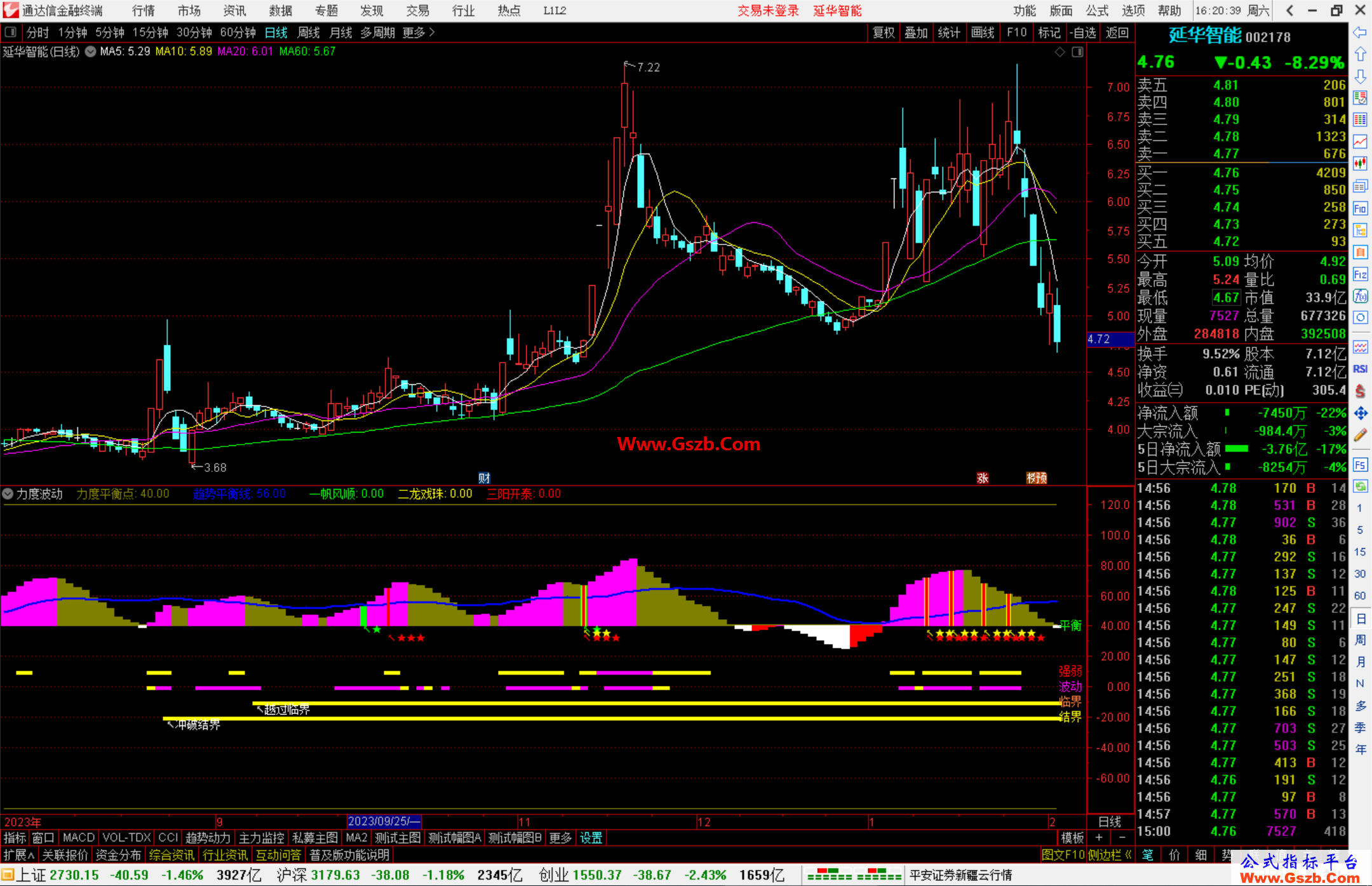1372x886 pixels.
Task: Switch chart to 月线 period
Action: pyautogui.click(x=340, y=32)
